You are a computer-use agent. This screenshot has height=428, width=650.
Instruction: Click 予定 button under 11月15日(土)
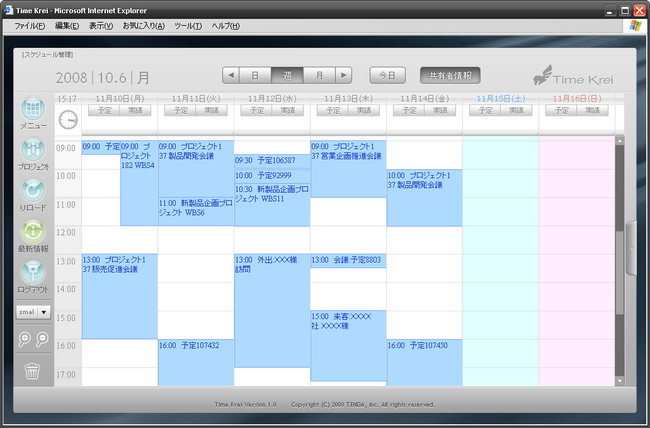point(485,110)
